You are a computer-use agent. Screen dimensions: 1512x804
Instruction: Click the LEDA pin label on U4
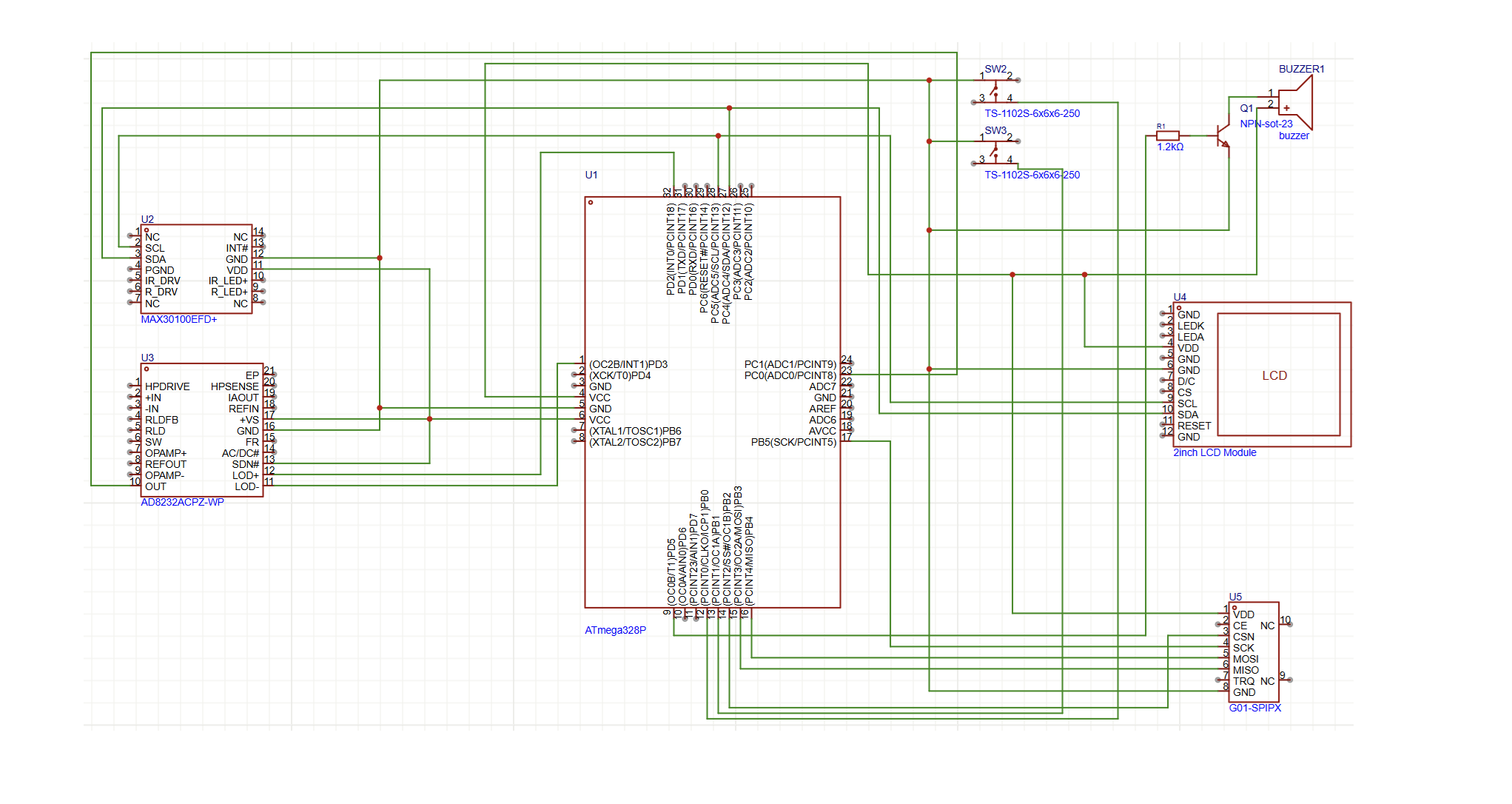tap(1191, 337)
